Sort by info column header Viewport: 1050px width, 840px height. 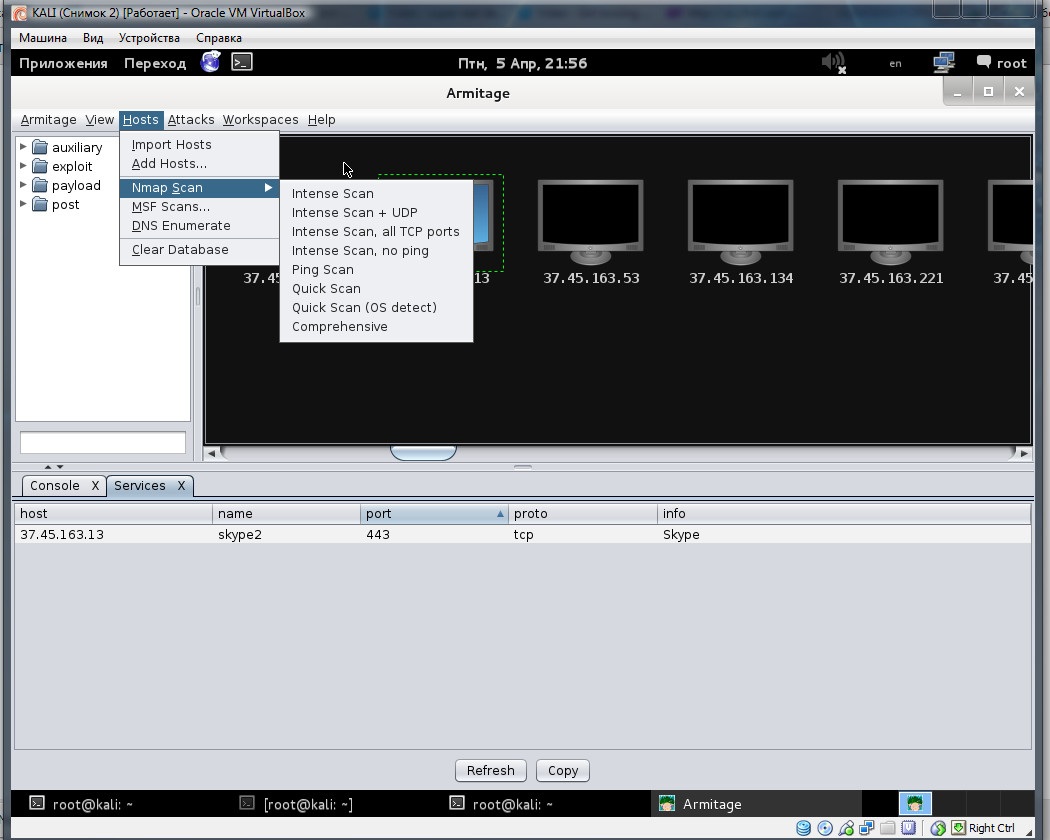pos(844,514)
